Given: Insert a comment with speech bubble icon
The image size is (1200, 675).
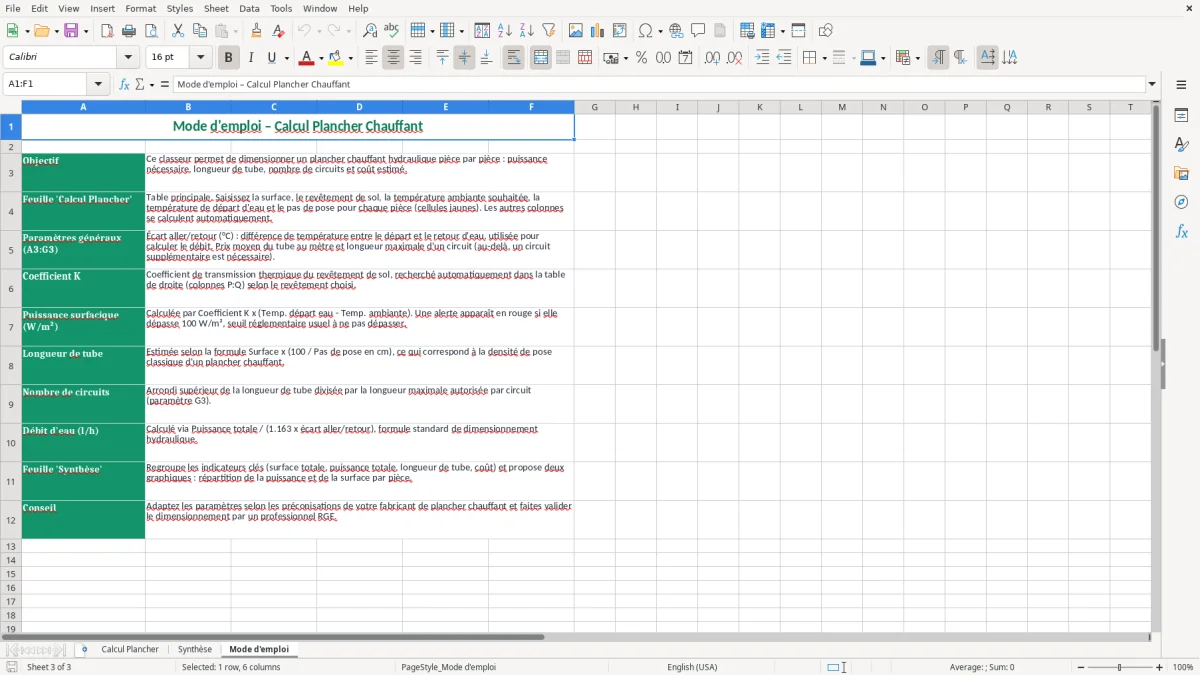Looking at the screenshot, I should click(x=698, y=31).
